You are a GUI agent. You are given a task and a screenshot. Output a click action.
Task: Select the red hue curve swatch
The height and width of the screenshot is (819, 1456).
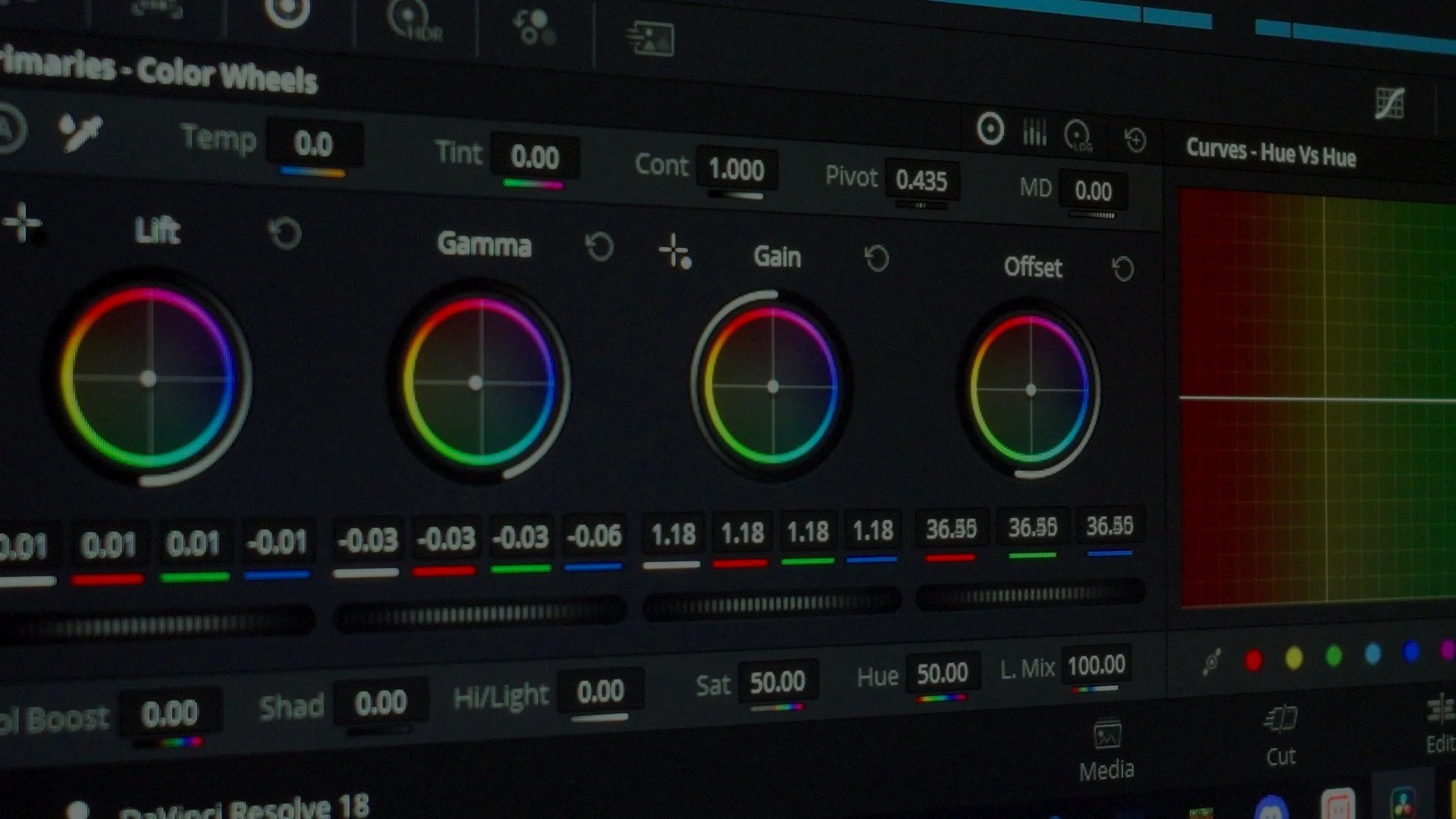pyautogui.click(x=1254, y=660)
